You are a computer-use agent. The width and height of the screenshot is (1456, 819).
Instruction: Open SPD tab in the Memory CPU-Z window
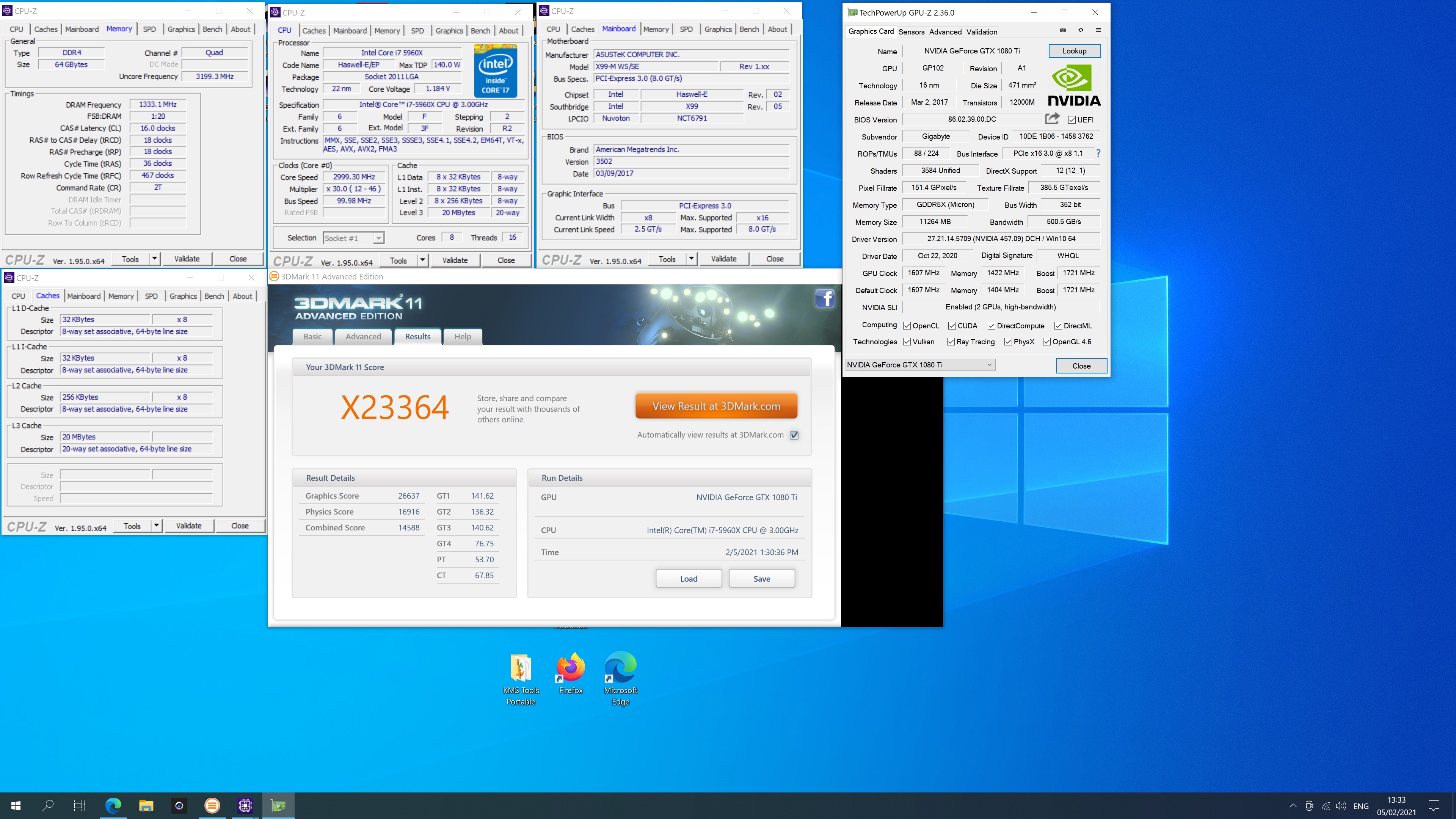click(x=149, y=30)
